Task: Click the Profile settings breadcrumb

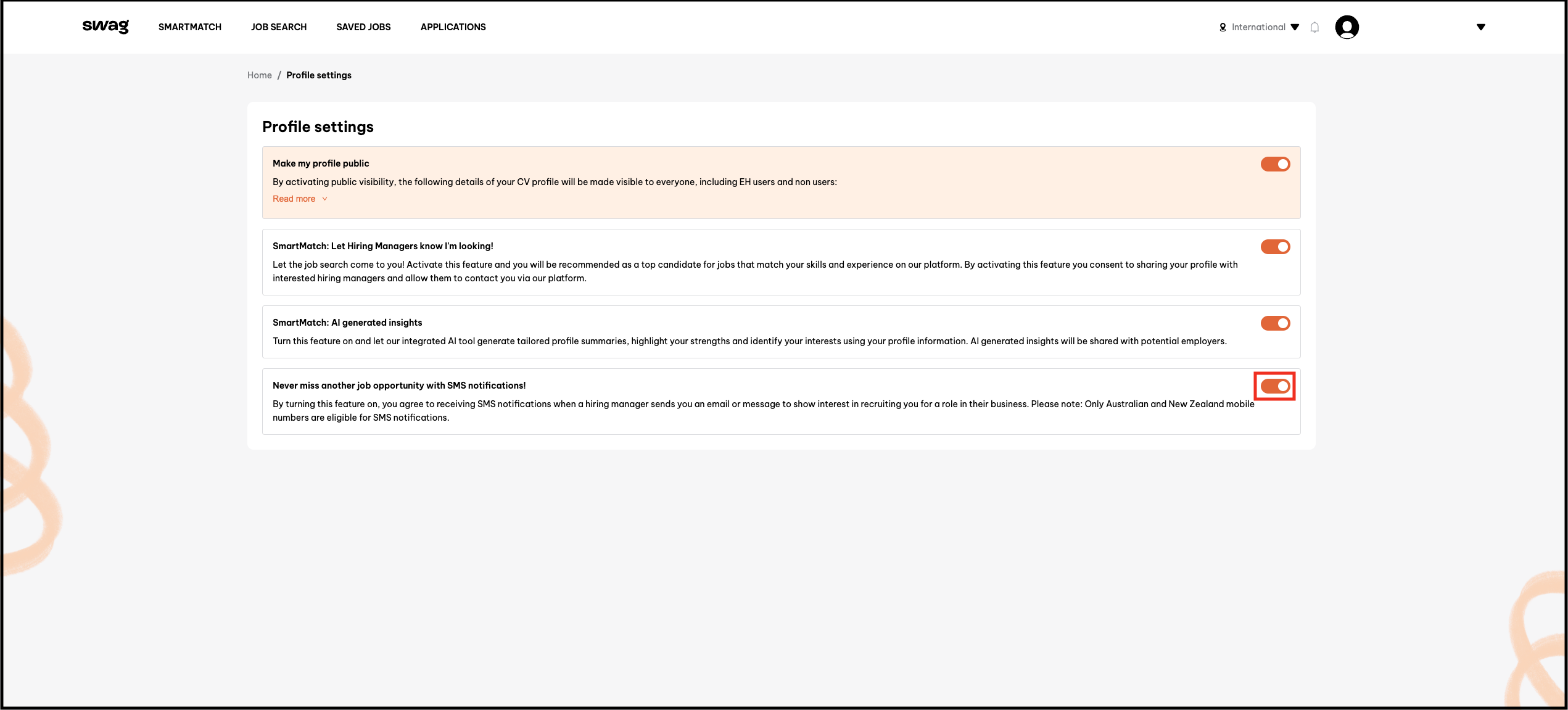Action: [x=319, y=75]
